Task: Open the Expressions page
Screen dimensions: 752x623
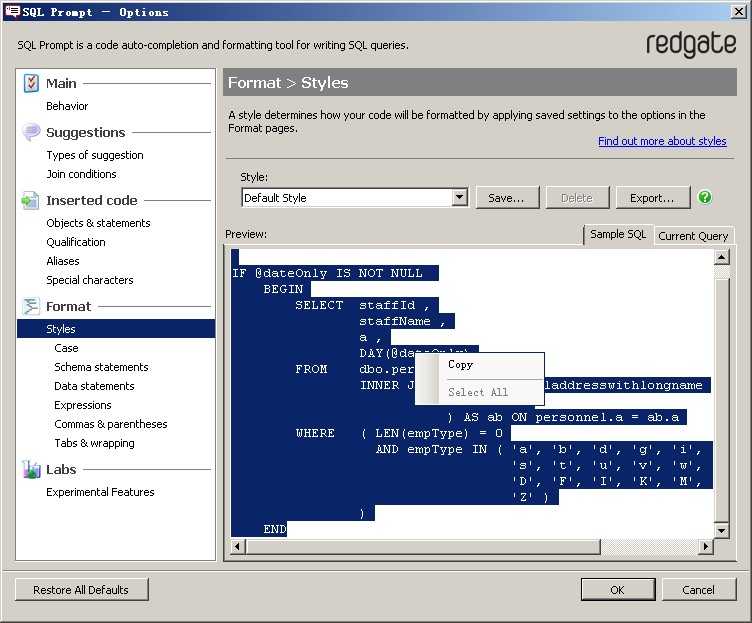Action: [82, 405]
